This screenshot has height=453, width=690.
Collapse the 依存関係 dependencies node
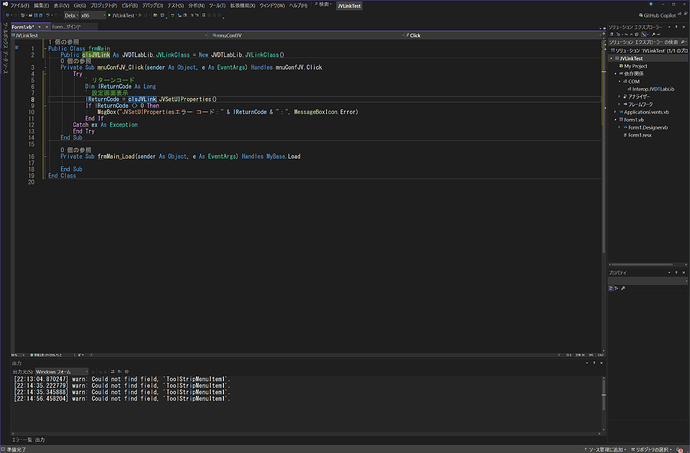click(616, 74)
